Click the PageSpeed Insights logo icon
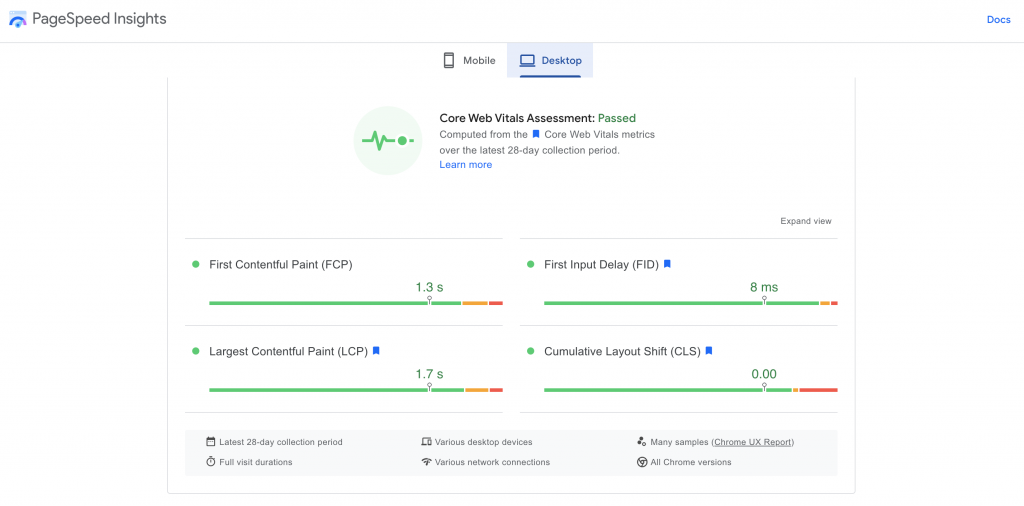The width and height of the screenshot is (1024, 506). point(18,20)
